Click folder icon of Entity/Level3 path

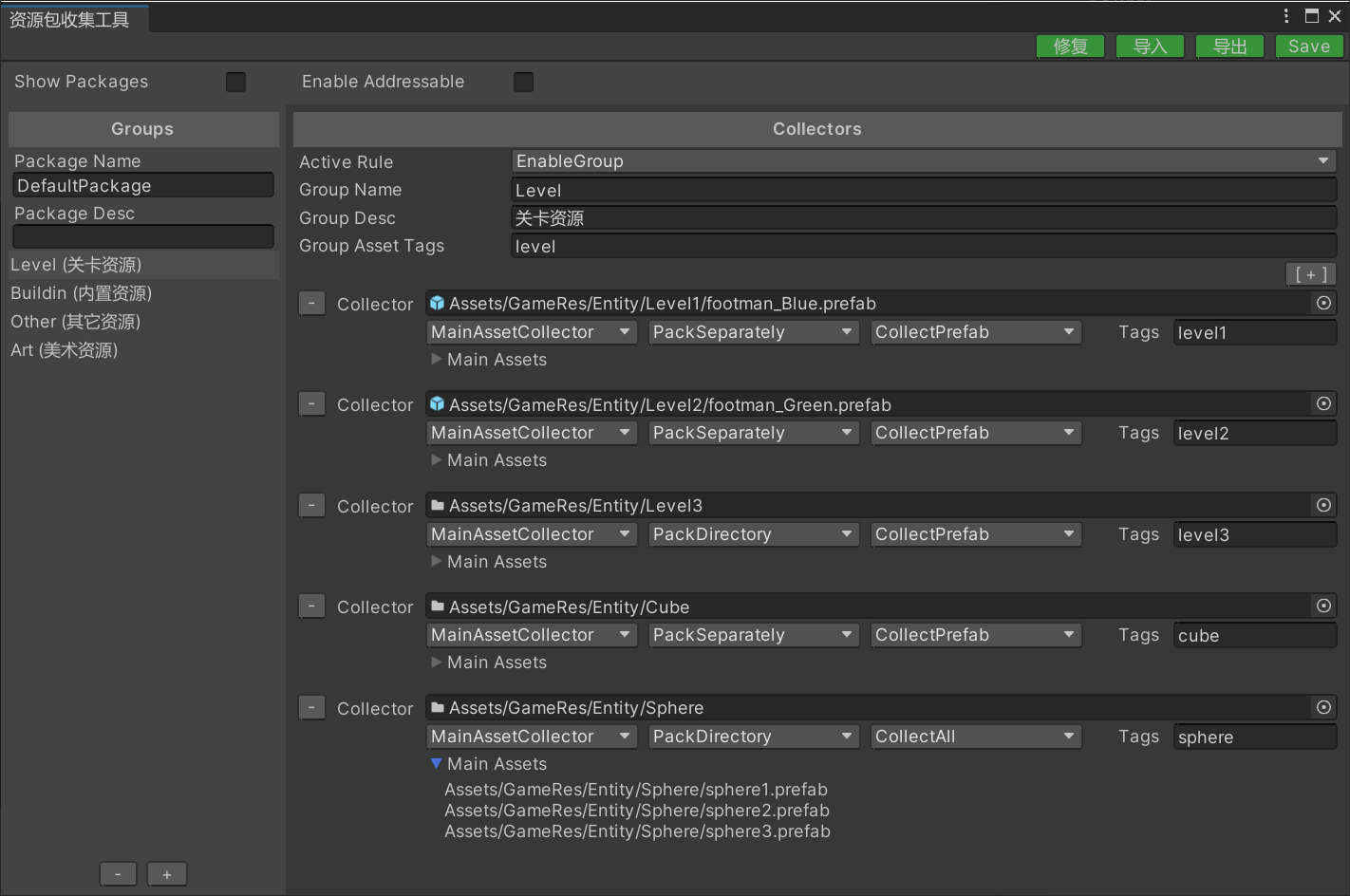438,505
